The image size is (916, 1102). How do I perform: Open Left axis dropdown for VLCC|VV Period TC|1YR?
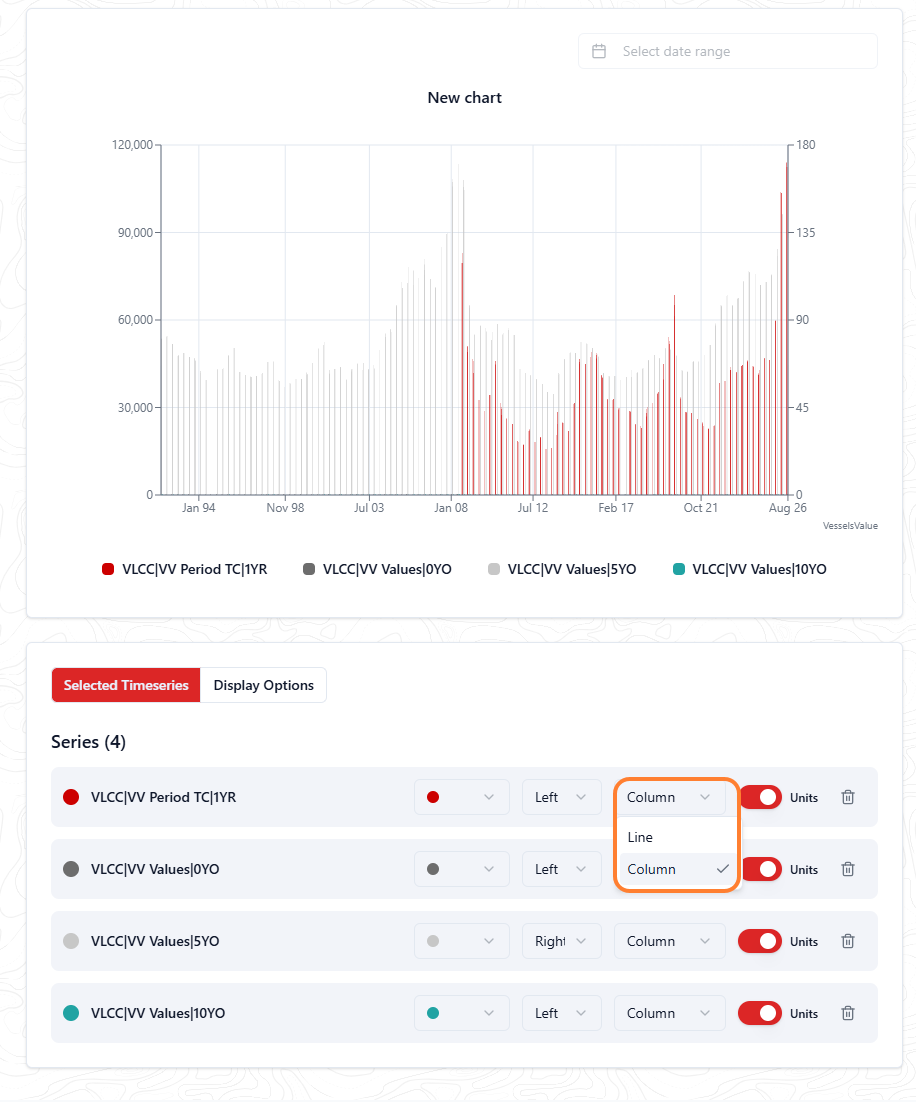click(x=562, y=797)
